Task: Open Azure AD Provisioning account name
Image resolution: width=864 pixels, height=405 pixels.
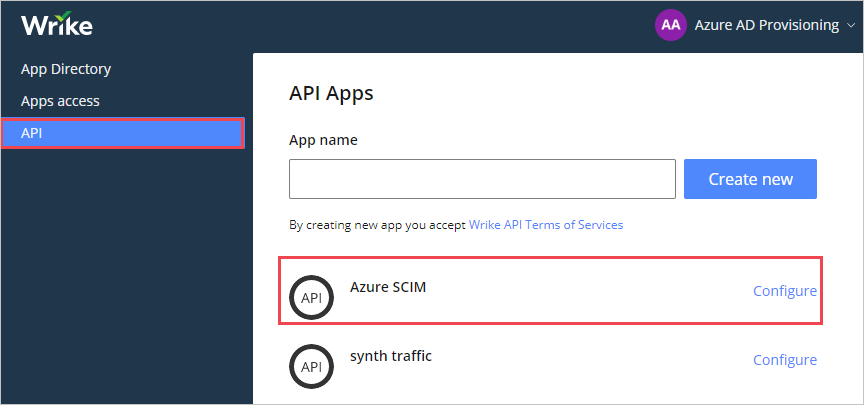Action: tap(766, 25)
